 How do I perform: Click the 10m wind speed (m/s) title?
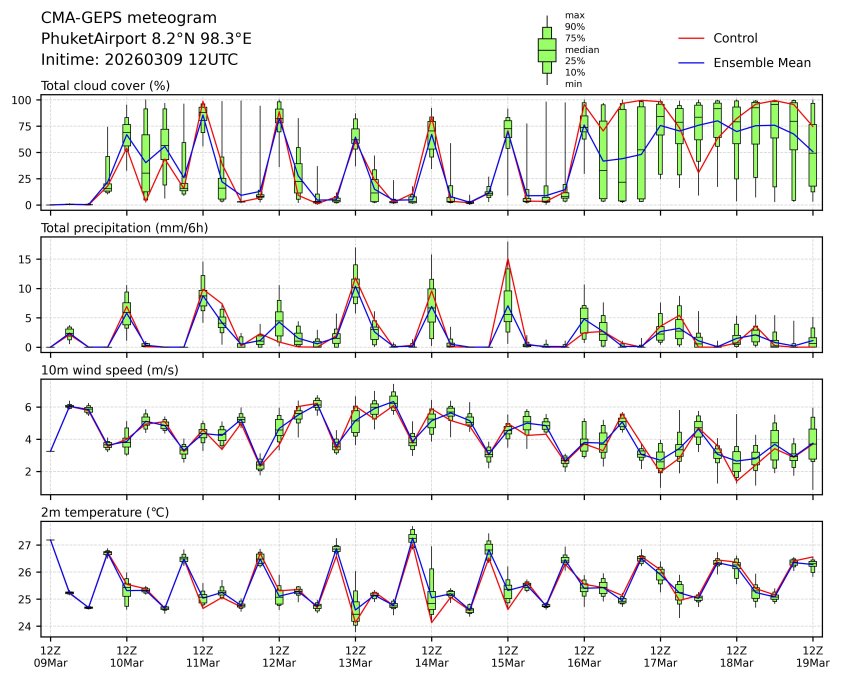click(x=110, y=370)
